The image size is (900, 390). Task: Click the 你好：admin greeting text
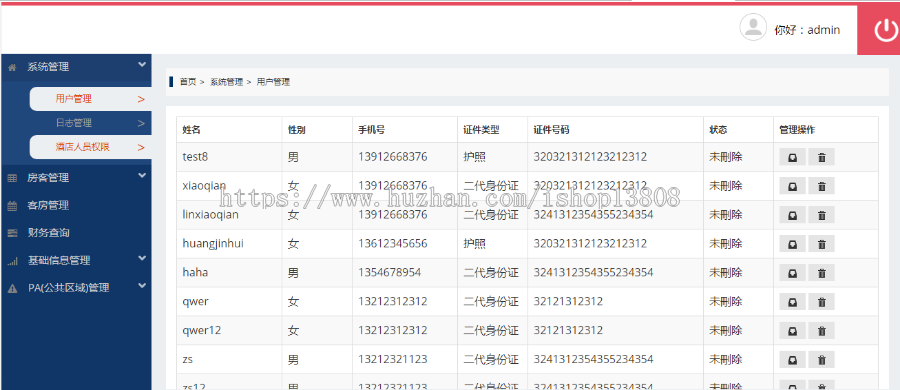click(807, 30)
